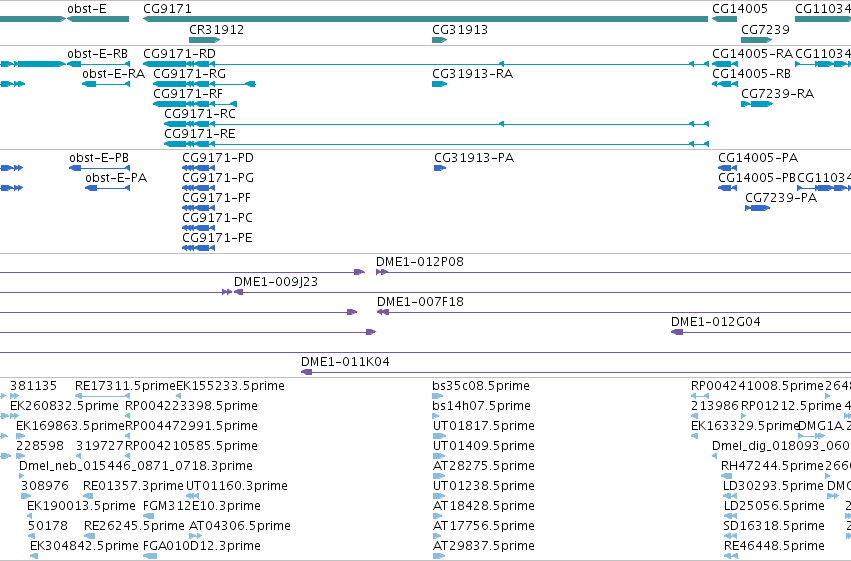Select Dmel_neb_015446_0871_0718.3prime label
This screenshot has width=851, height=561.
click(136, 467)
